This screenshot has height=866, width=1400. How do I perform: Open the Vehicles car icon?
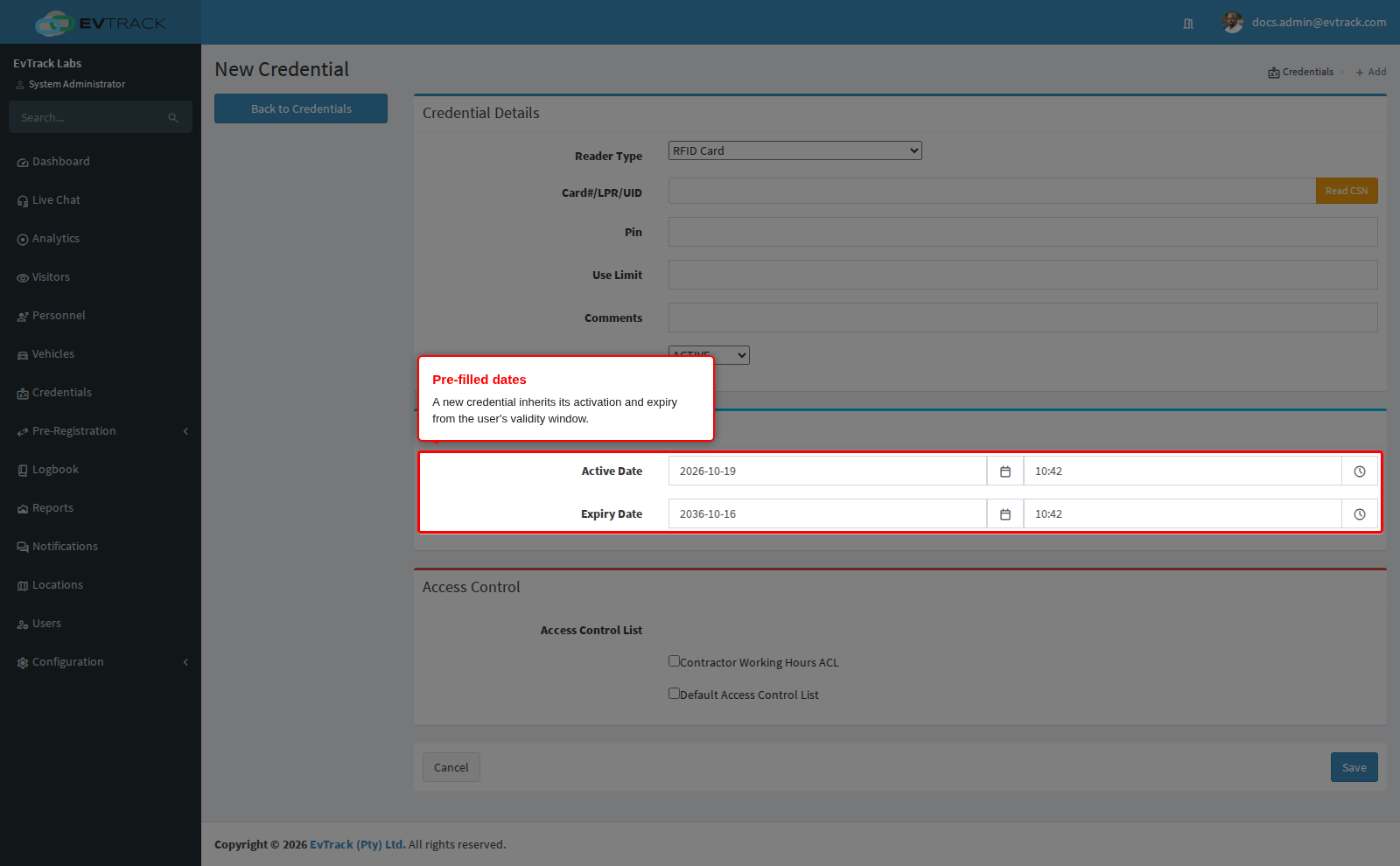(x=23, y=355)
